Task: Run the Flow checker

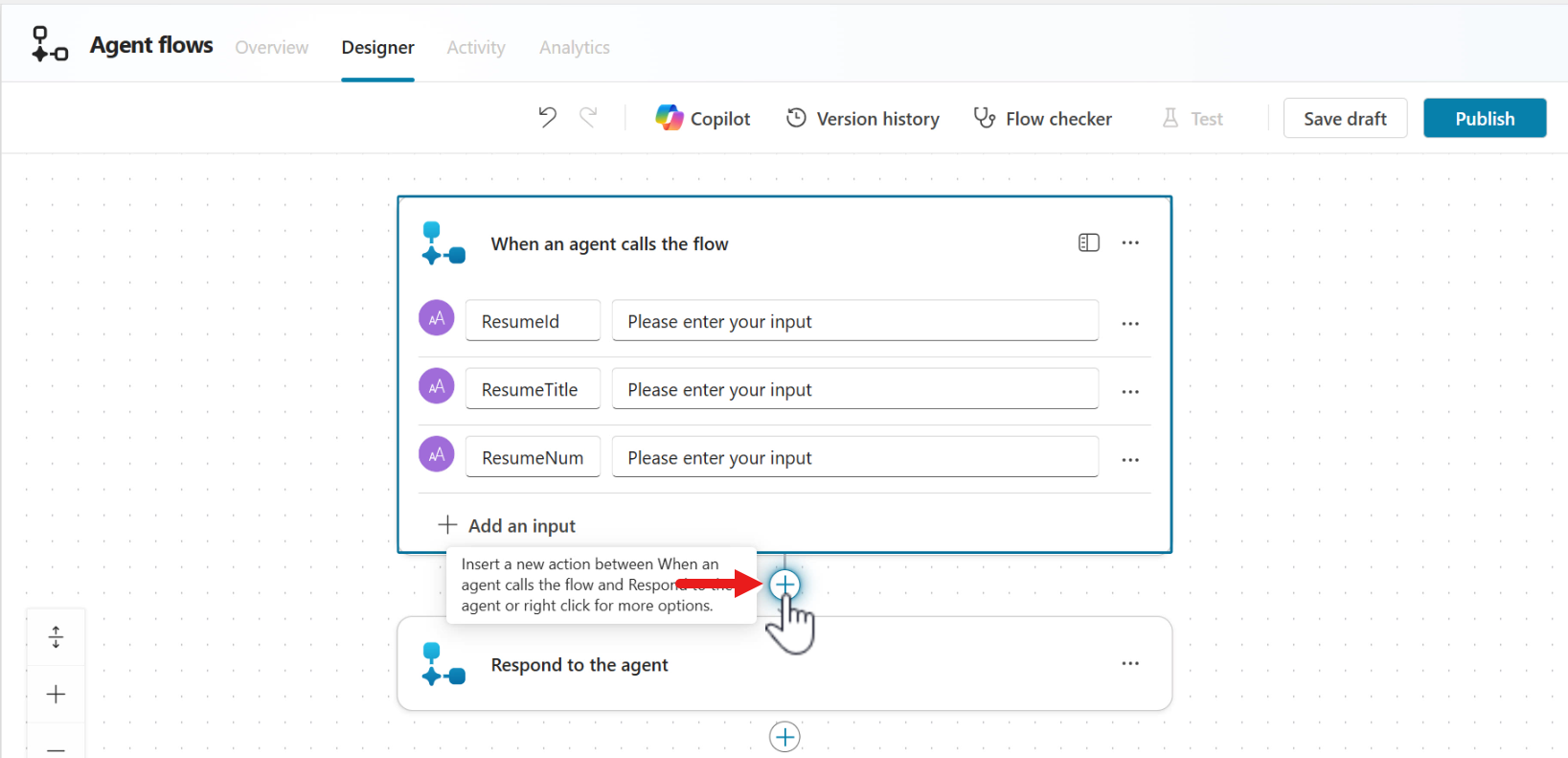Action: click(x=1043, y=119)
